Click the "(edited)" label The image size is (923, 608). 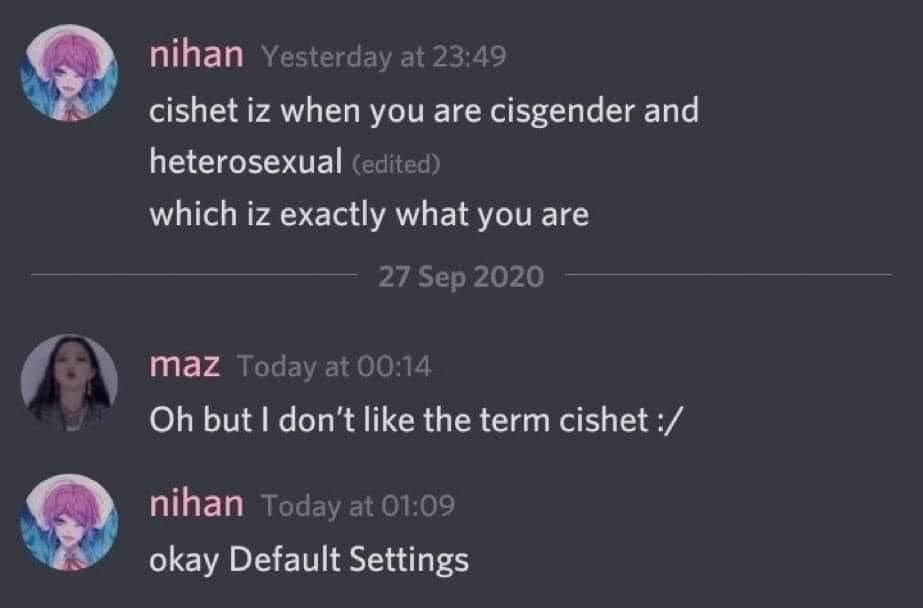coord(397,165)
